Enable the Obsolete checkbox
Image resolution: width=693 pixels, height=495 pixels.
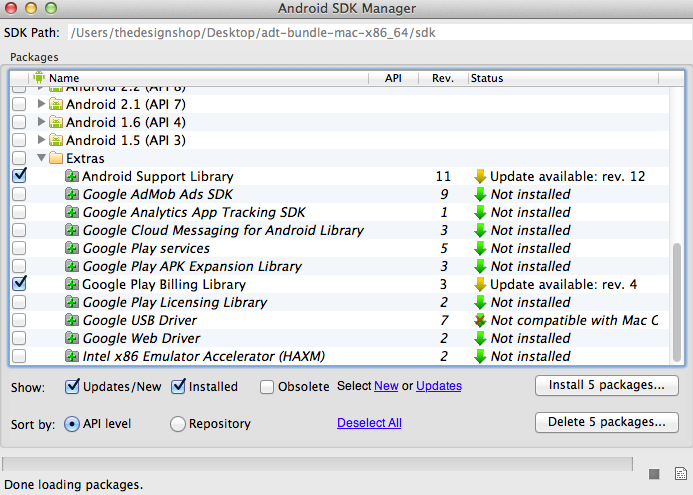pos(267,386)
